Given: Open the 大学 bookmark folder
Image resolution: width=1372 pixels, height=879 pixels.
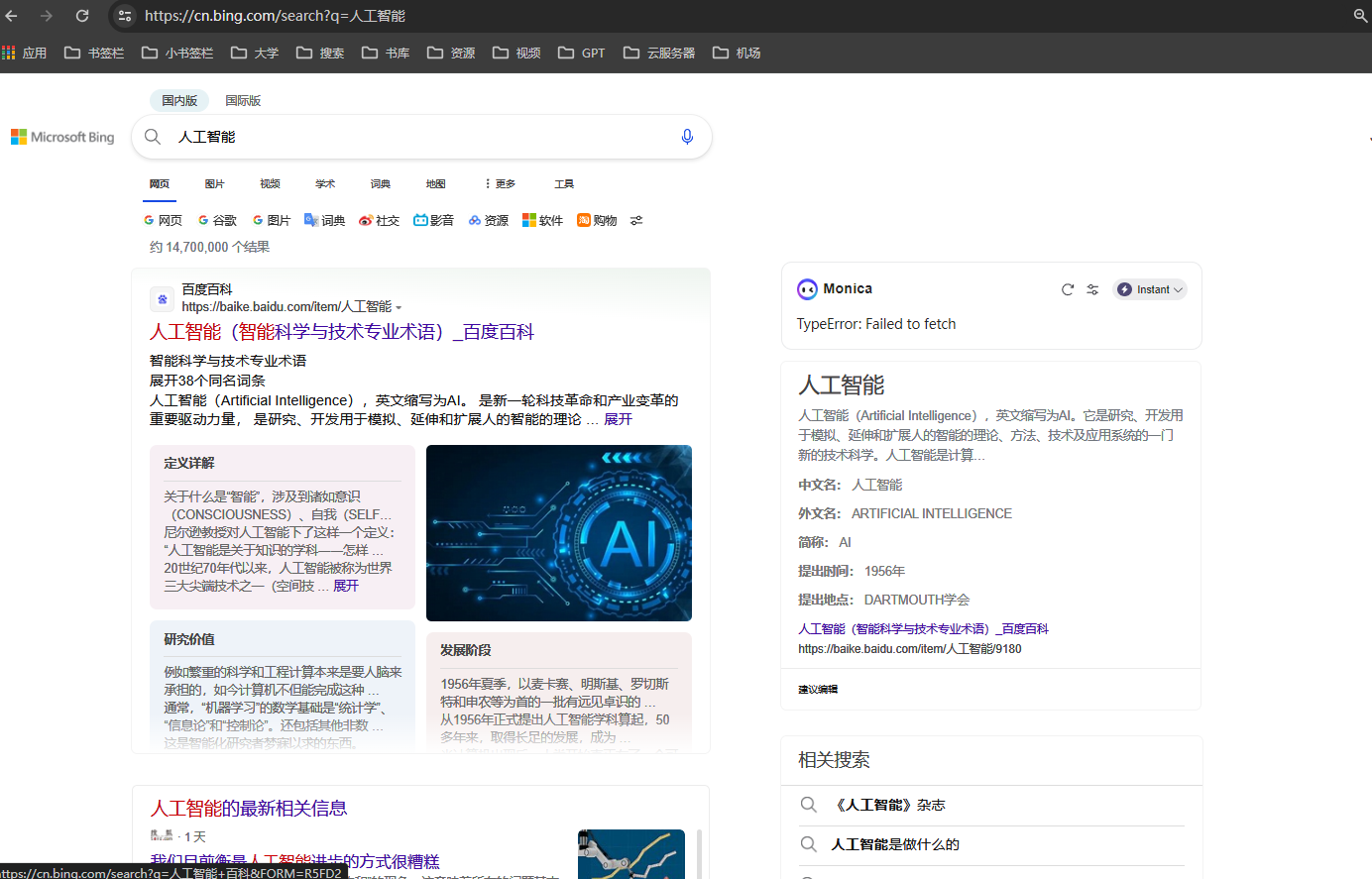Looking at the screenshot, I should [x=255, y=53].
